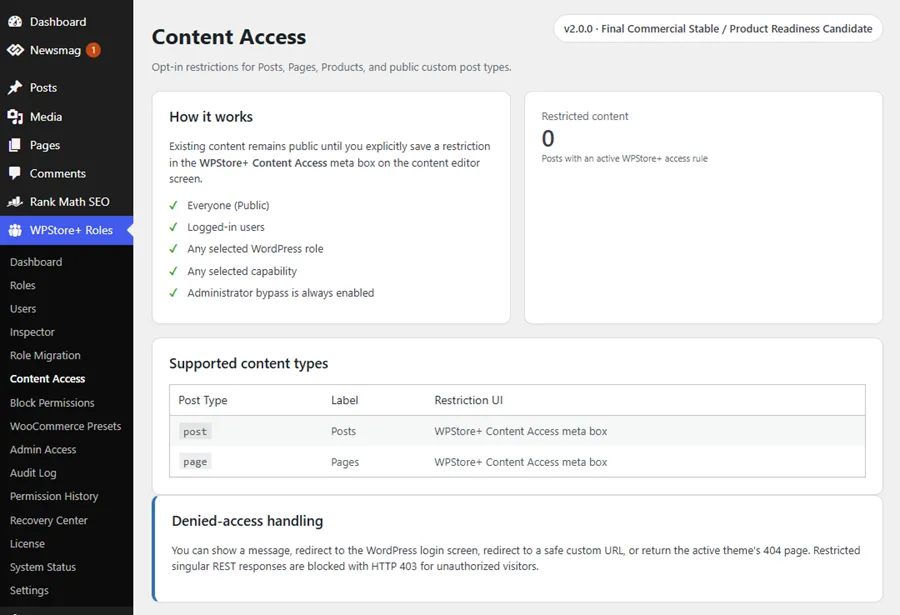Image resolution: width=900 pixels, height=615 pixels.
Task: Click the 'Restricted content' label
Action: pos(585,116)
